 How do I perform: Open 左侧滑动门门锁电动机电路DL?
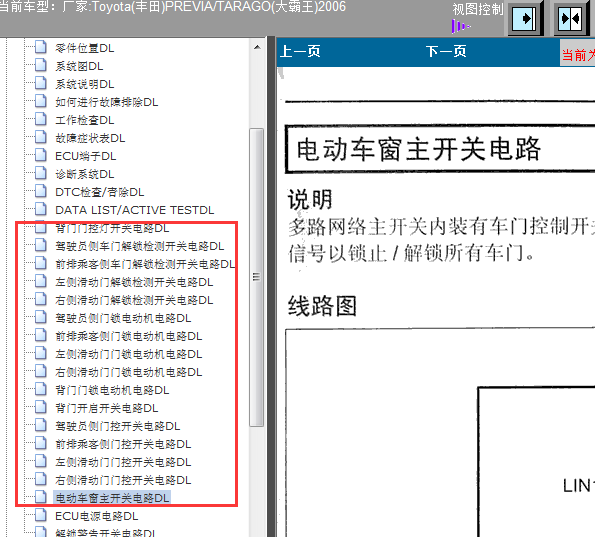click(129, 354)
